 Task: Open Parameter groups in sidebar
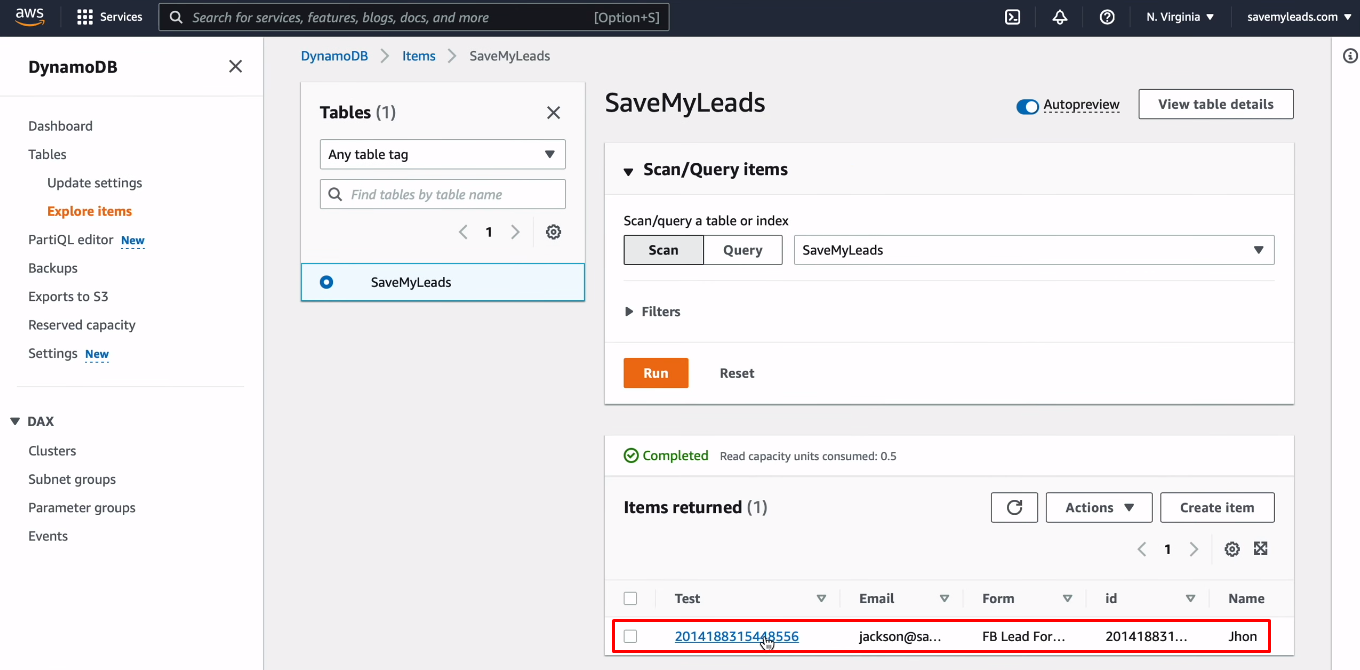pos(82,508)
